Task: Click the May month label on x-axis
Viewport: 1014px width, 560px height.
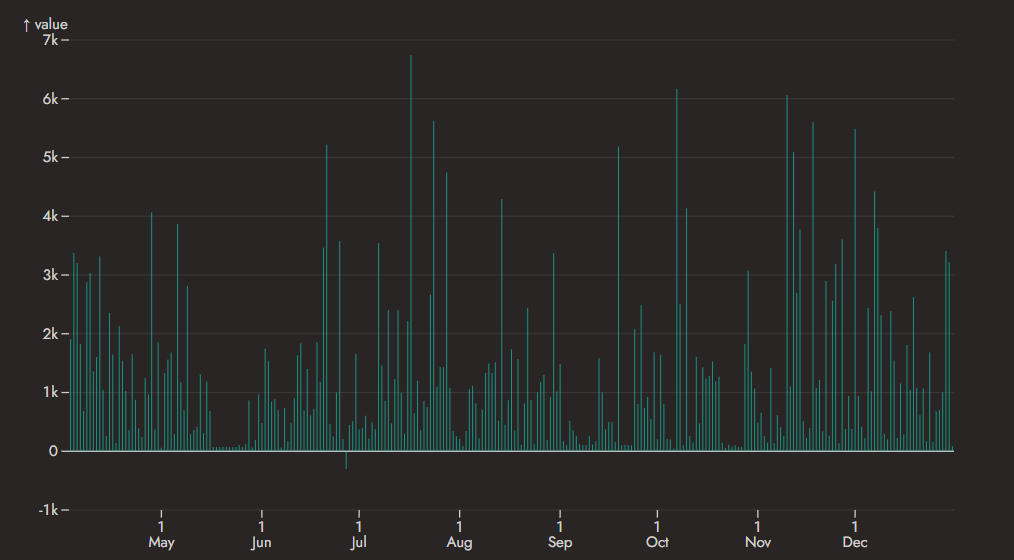Action: tap(161, 543)
